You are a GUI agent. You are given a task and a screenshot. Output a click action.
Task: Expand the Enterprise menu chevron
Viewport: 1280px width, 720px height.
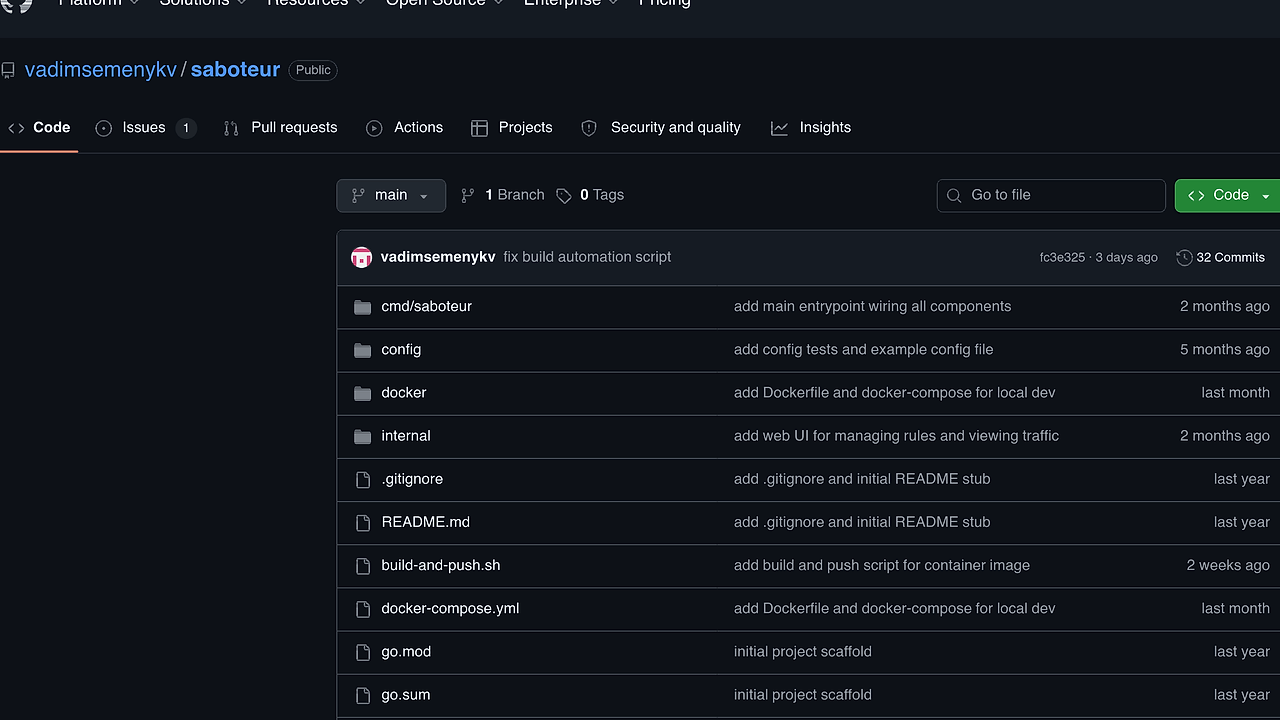(x=614, y=3)
